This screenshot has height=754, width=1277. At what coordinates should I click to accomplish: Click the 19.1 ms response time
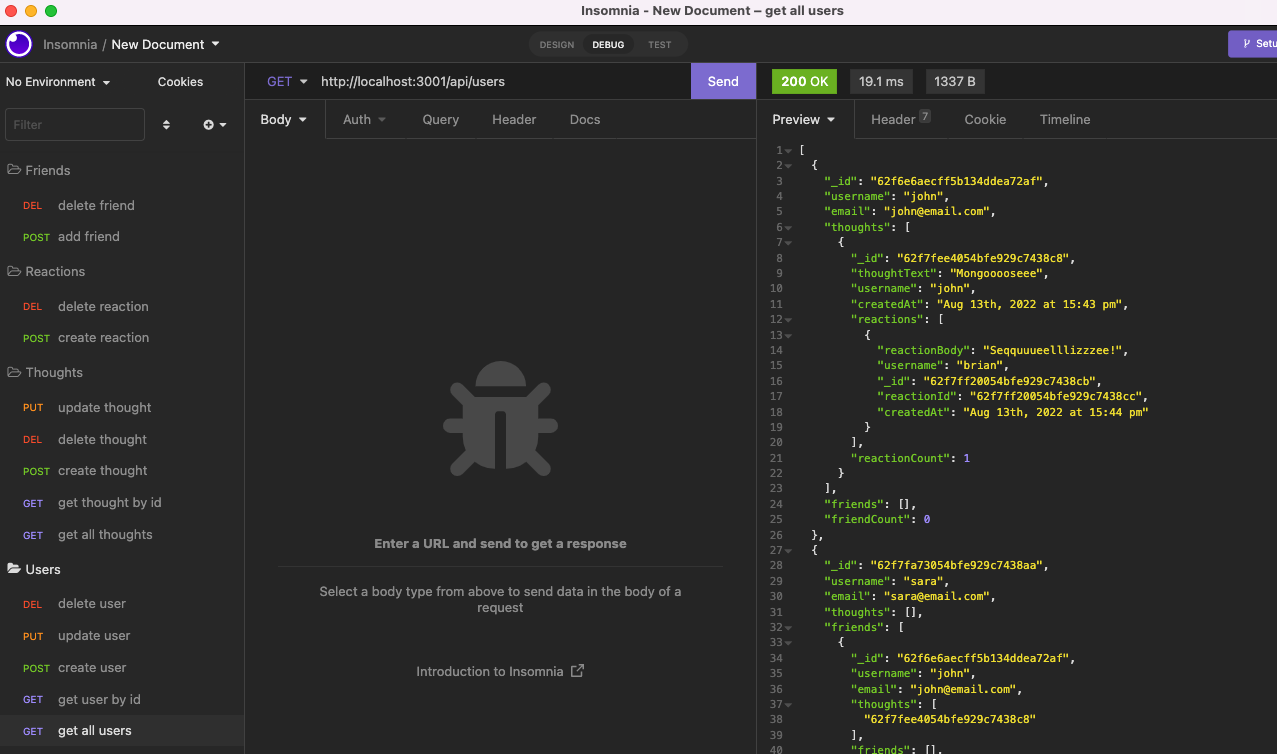coord(881,81)
